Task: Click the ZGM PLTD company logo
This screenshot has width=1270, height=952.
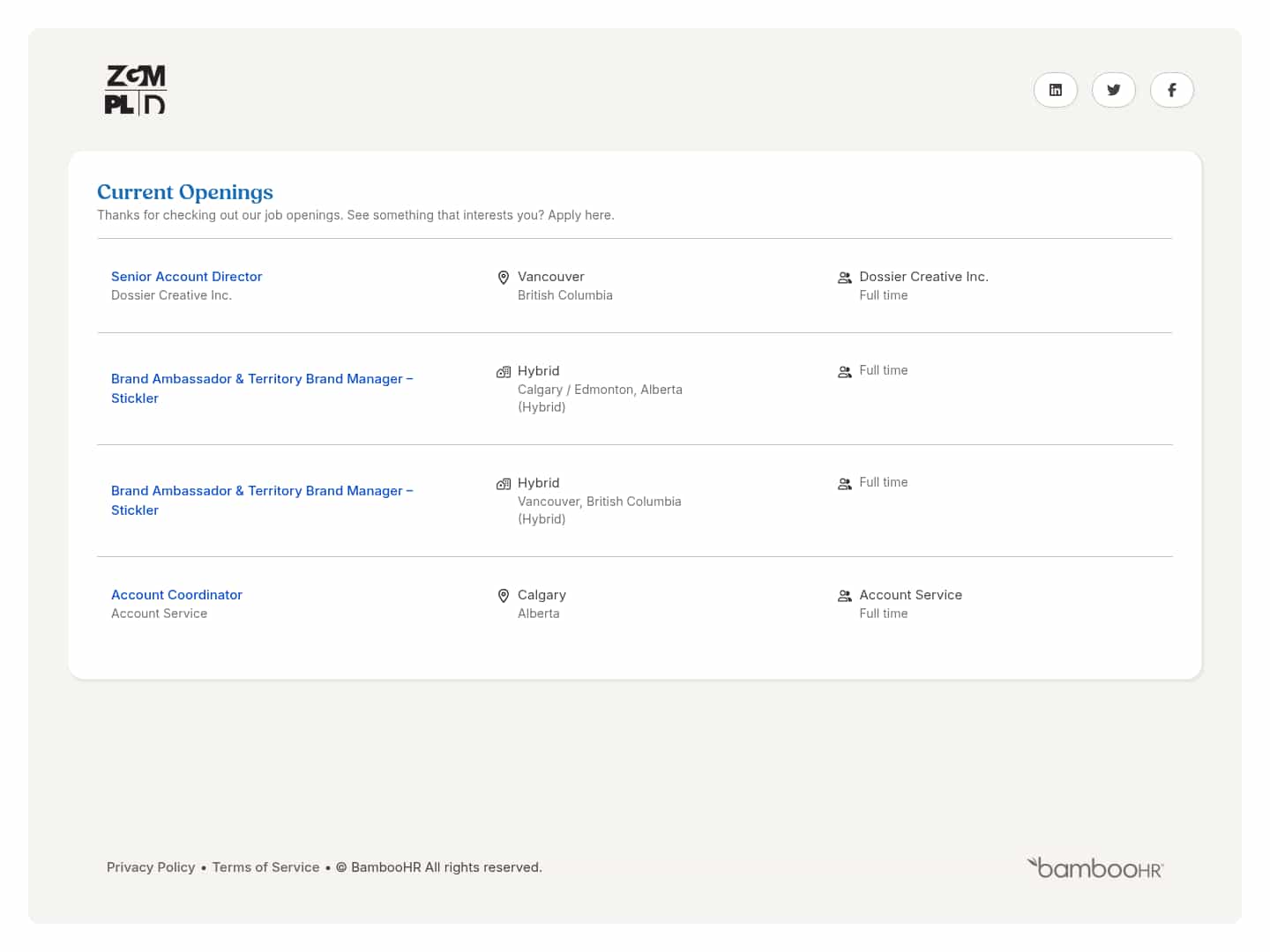Action: click(135, 89)
